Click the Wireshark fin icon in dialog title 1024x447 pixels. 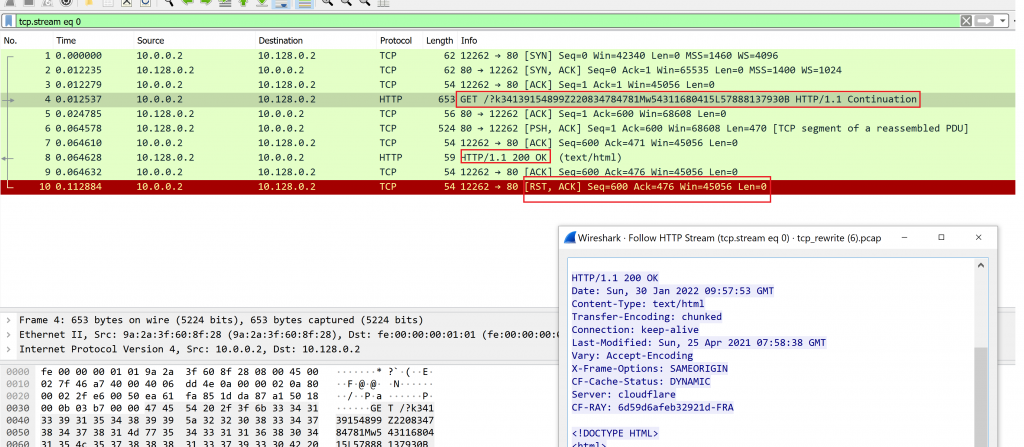point(570,237)
